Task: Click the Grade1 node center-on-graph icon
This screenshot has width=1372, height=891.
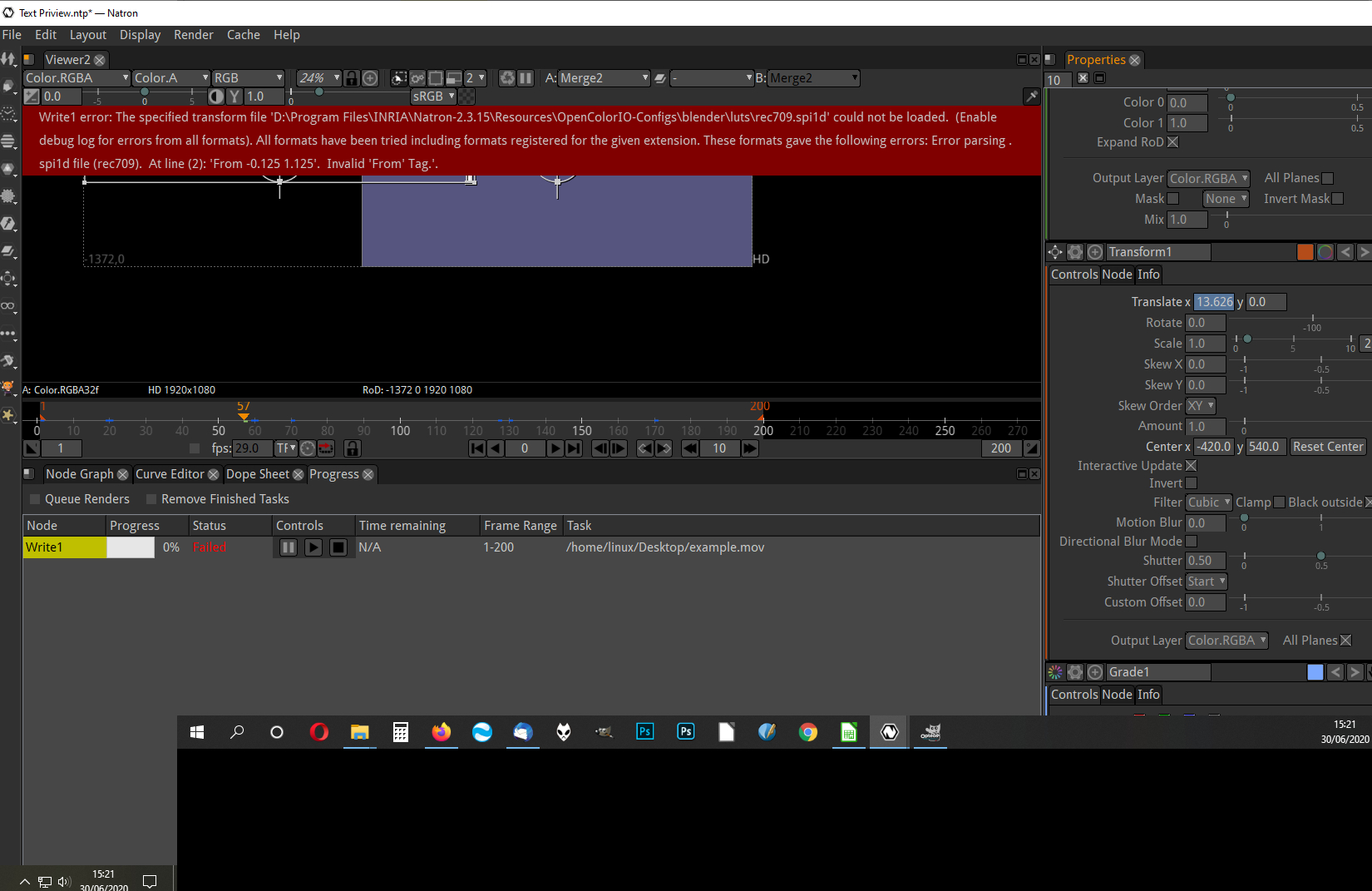Action: (1095, 672)
